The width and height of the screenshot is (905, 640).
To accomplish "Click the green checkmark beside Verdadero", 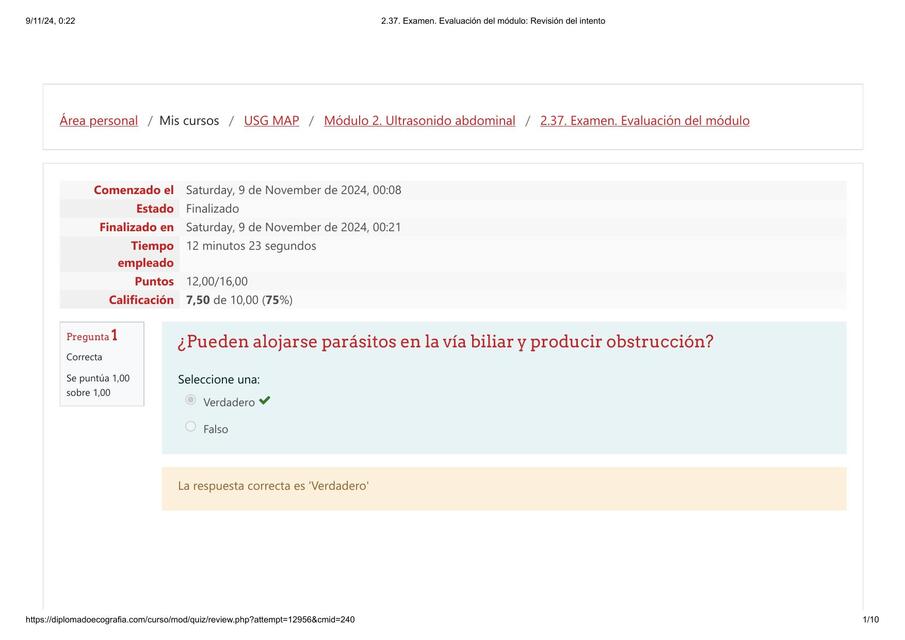I will [264, 399].
